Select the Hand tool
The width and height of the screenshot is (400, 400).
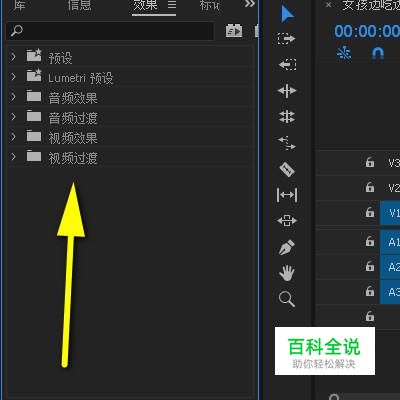287,273
